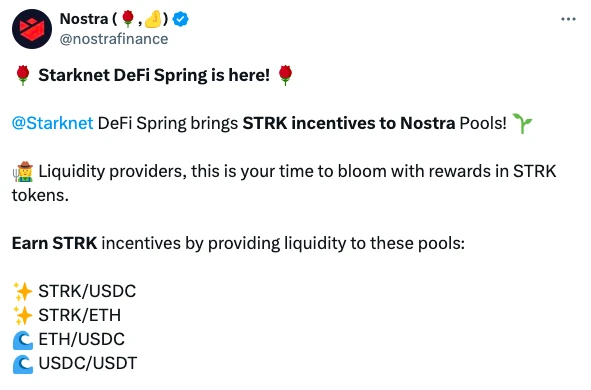Click the wave emoji next to ETH/USDC
The width and height of the screenshot is (591, 390).
click(x=23, y=340)
